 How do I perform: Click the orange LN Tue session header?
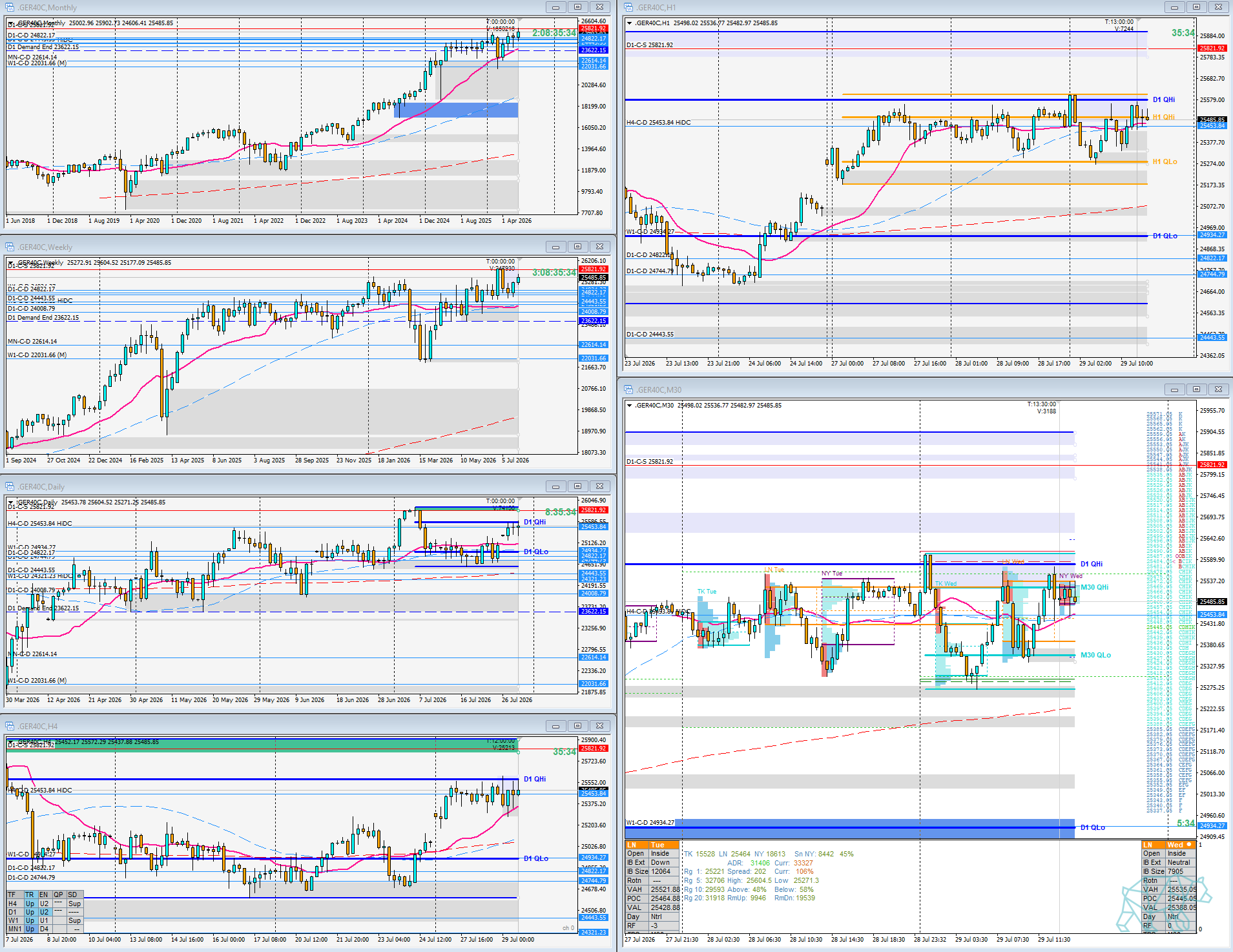pos(652,845)
